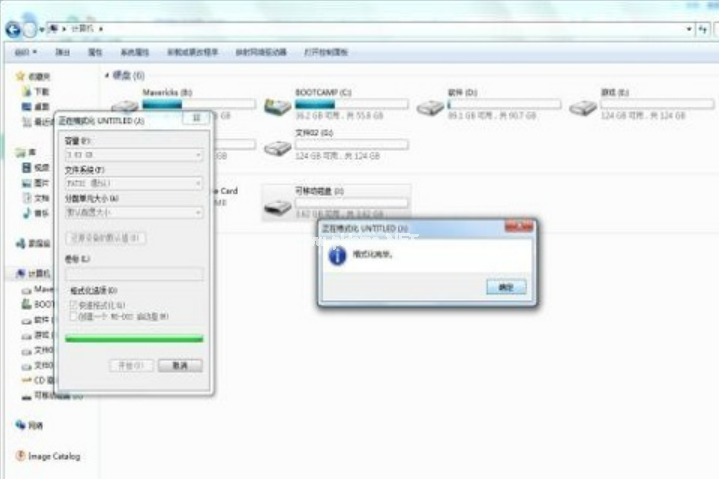Open the Organize menu in the toolbar
This screenshot has height=498, width=723.
coord(25,51)
